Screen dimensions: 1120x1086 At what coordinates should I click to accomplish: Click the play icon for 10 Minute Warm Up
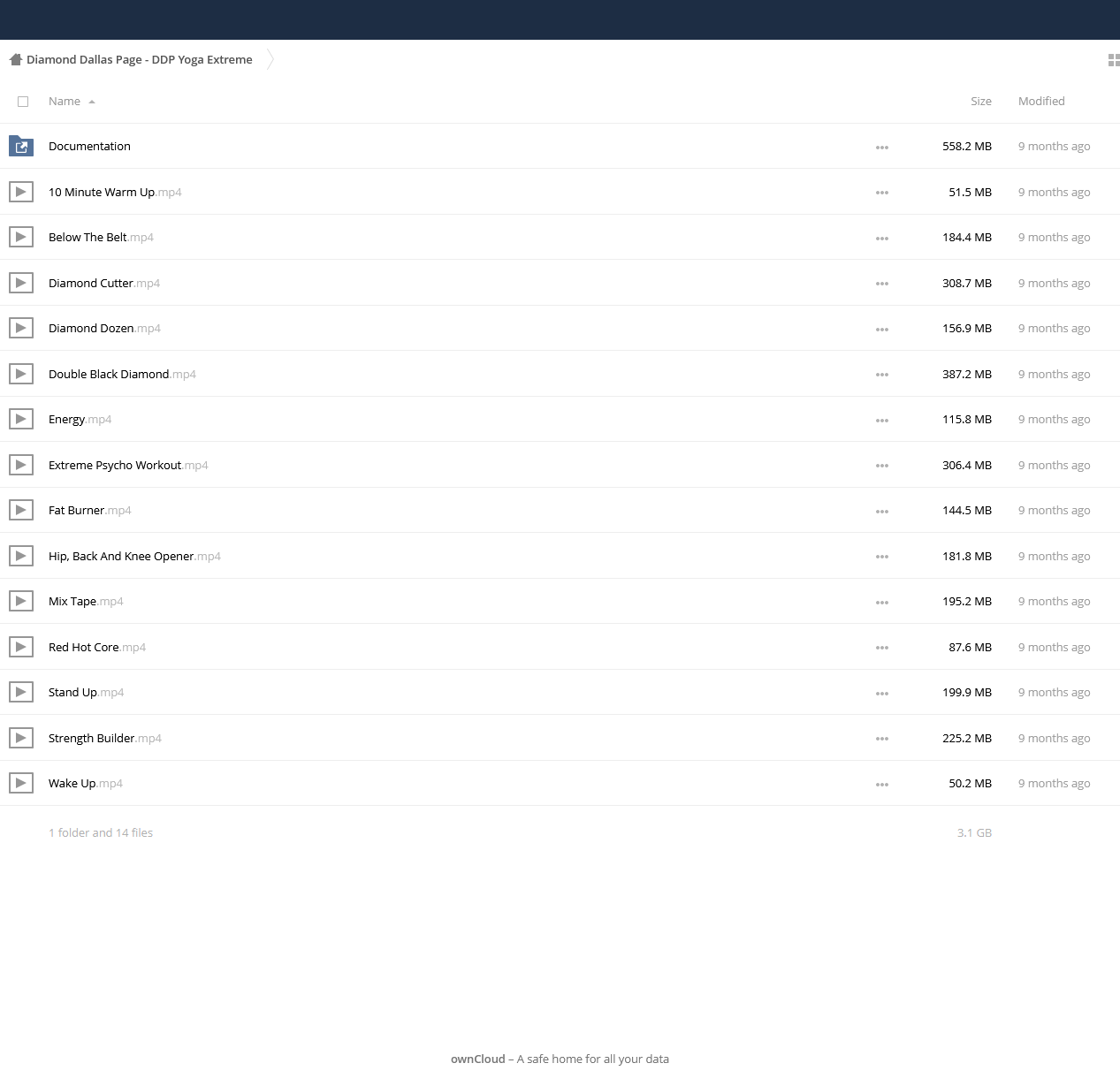tap(21, 192)
